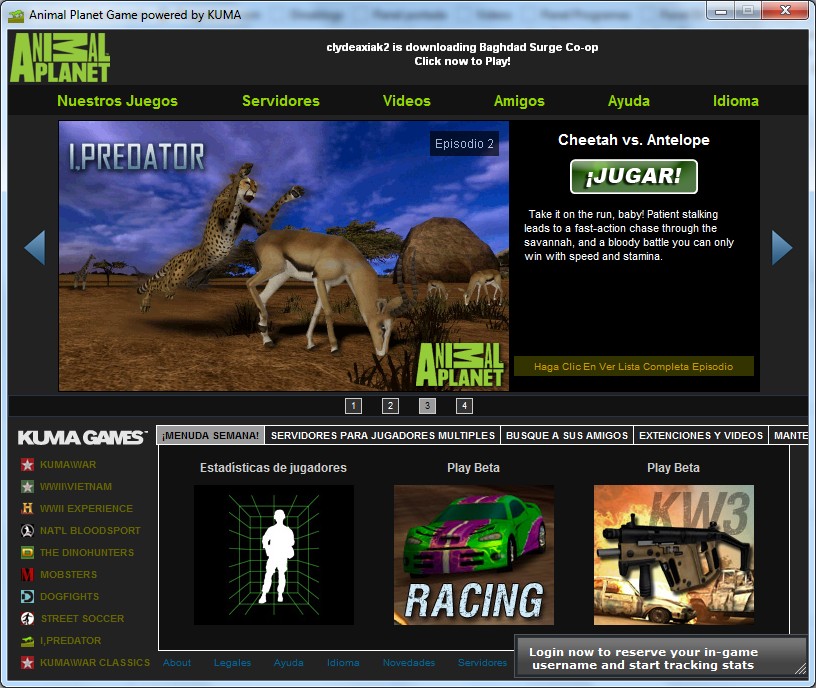The width and height of the screenshot is (816, 688).
Task: Click the Kuma Games logo
Action: tap(82, 437)
